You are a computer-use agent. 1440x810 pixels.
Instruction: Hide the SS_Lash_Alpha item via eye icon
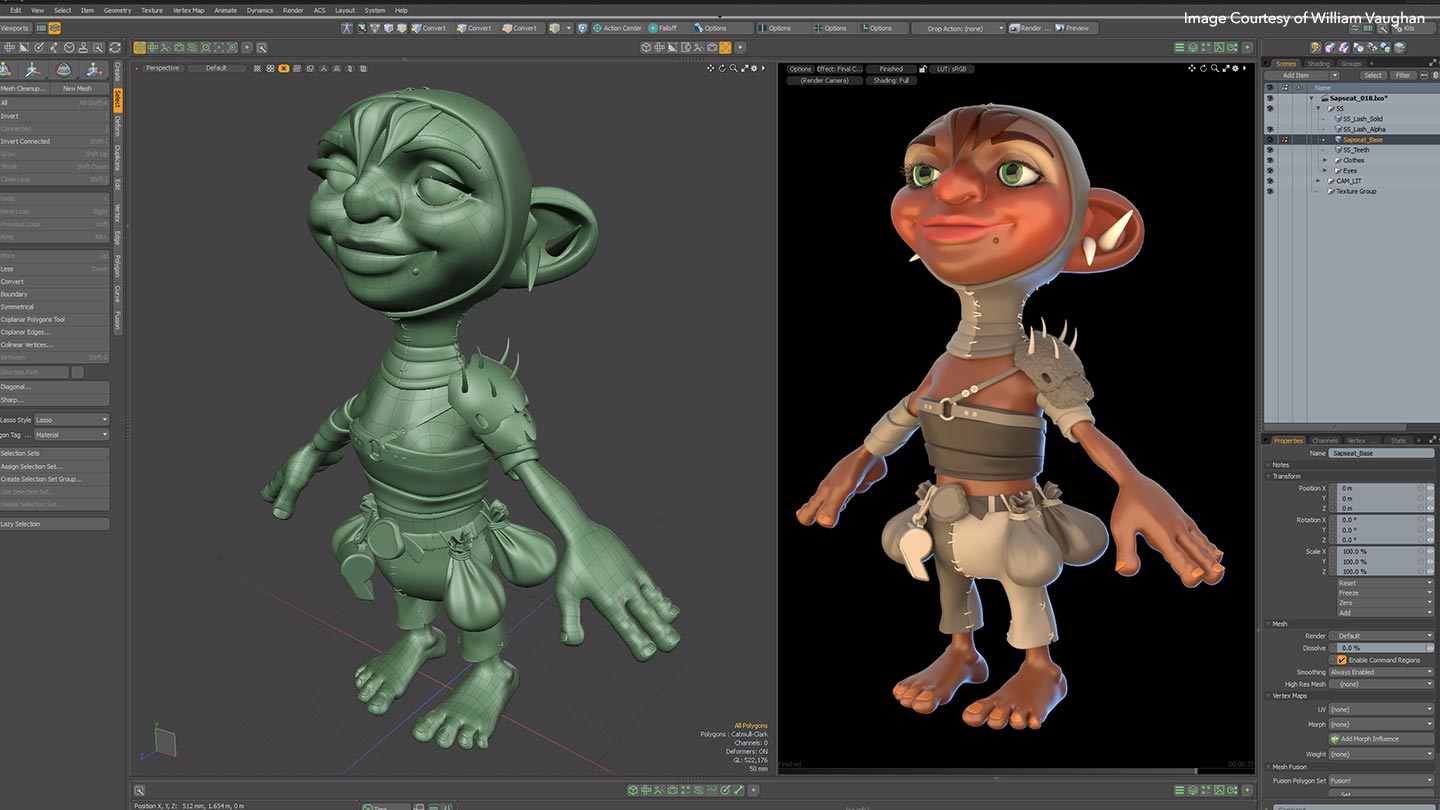tap(1270, 129)
